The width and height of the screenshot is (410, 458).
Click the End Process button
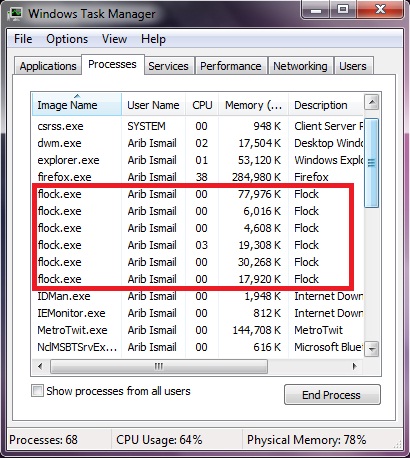pyautogui.click(x=332, y=395)
